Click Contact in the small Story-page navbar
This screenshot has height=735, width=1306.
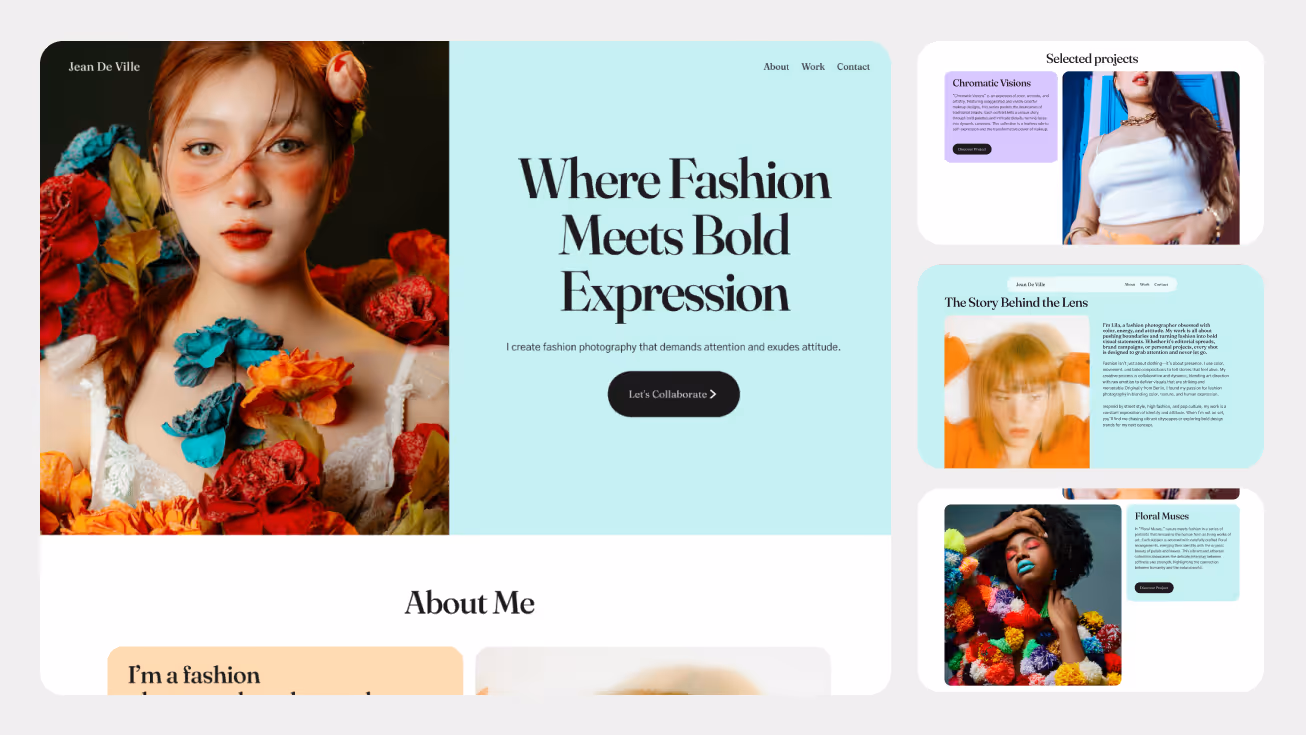tap(1161, 284)
